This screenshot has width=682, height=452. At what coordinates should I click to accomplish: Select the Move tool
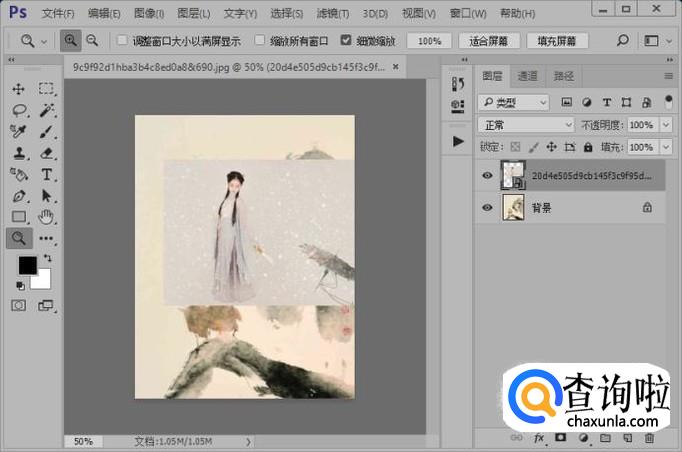pyautogui.click(x=19, y=89)
